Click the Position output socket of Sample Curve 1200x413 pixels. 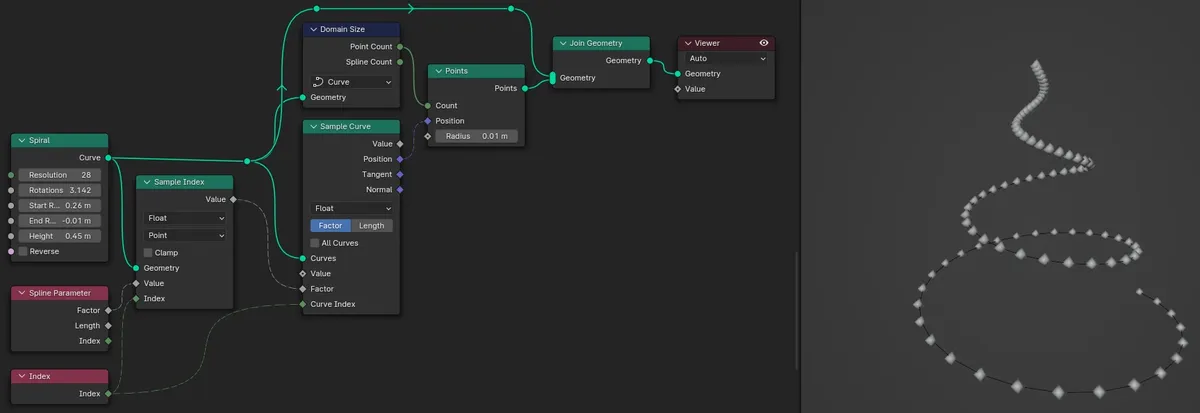[x=400, y=159]
